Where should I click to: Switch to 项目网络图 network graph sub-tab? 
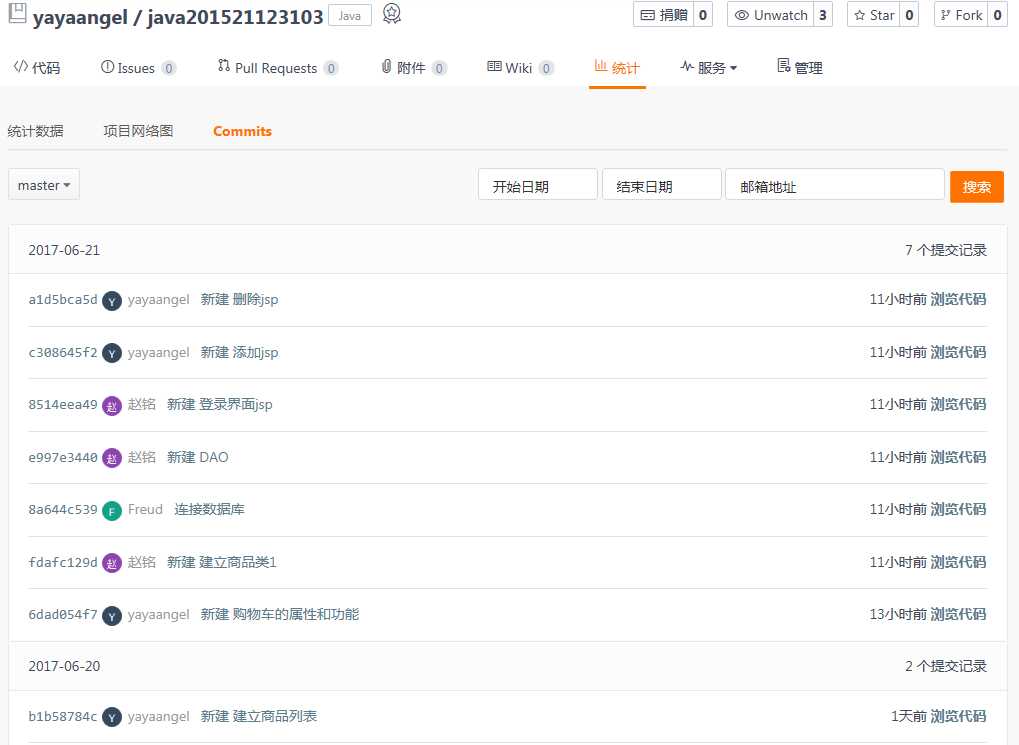tap(138, 131)
